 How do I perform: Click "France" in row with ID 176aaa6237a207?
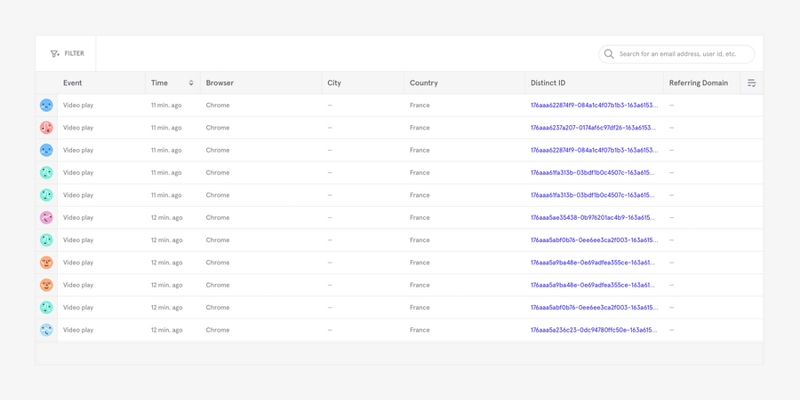coord(419,128)
